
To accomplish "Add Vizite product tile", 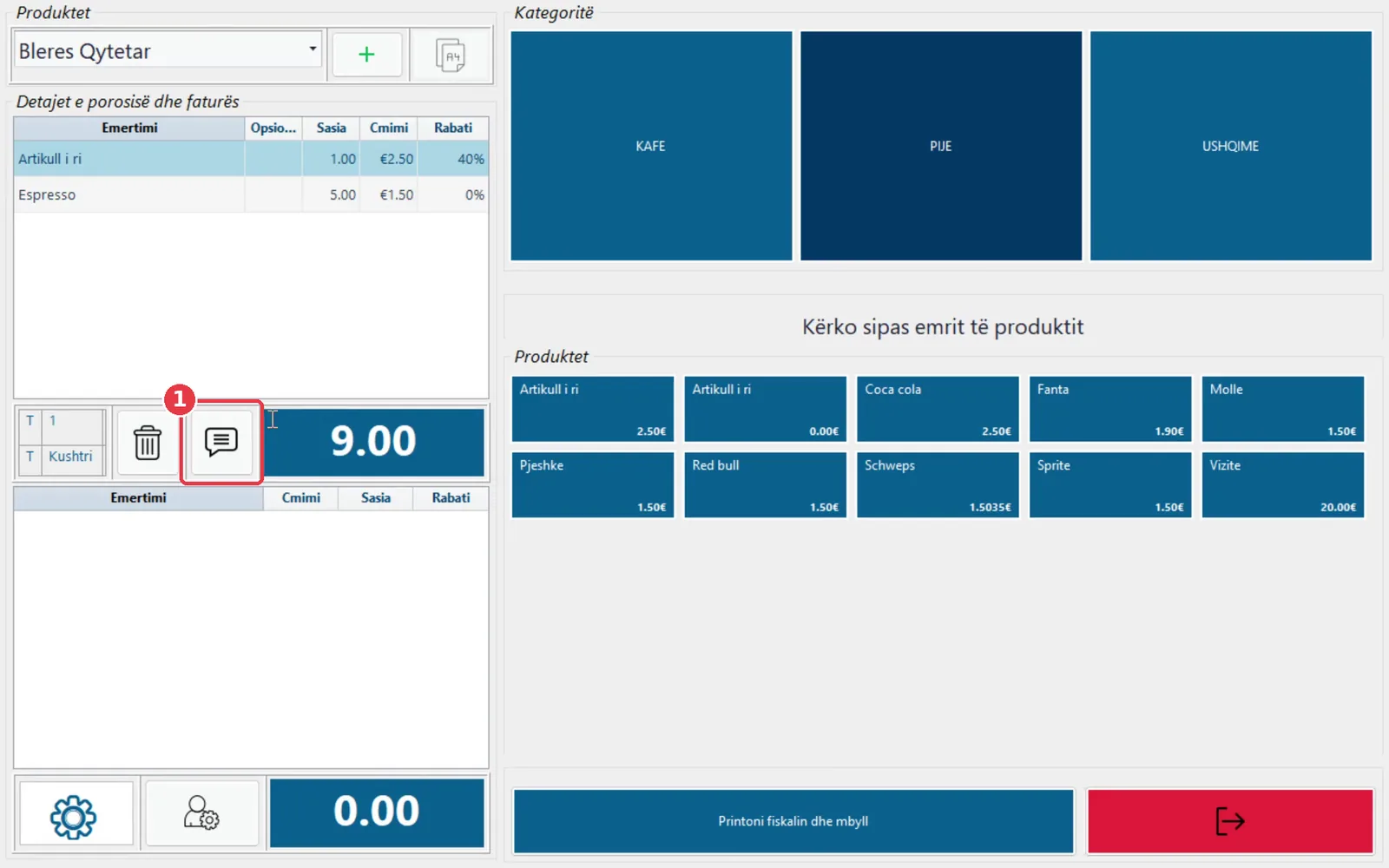I will [x=1283, y=485].
